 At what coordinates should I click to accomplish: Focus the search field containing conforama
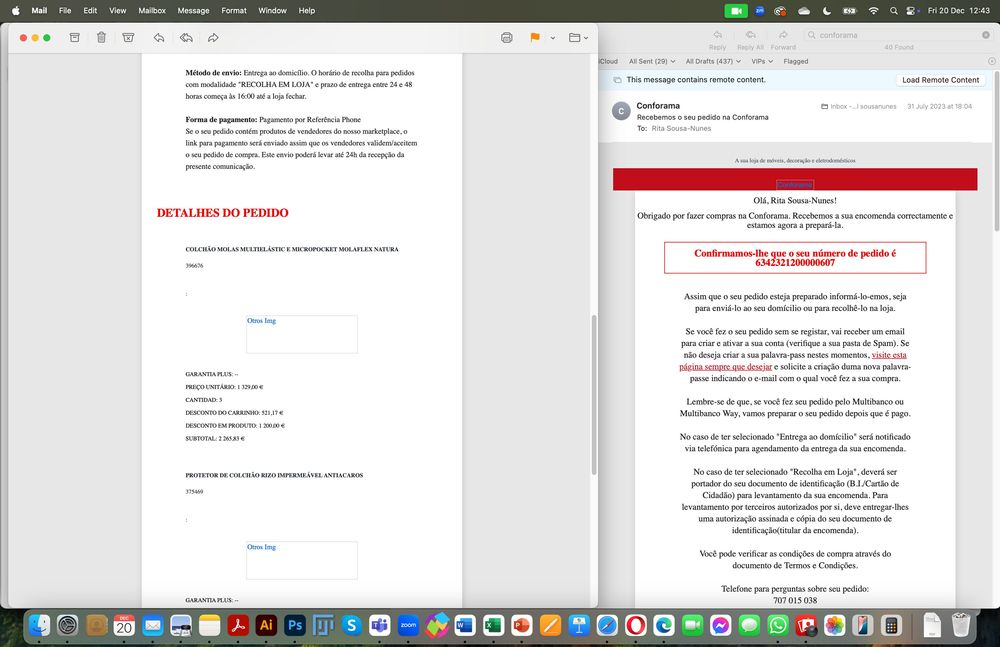tap(898, 35)
